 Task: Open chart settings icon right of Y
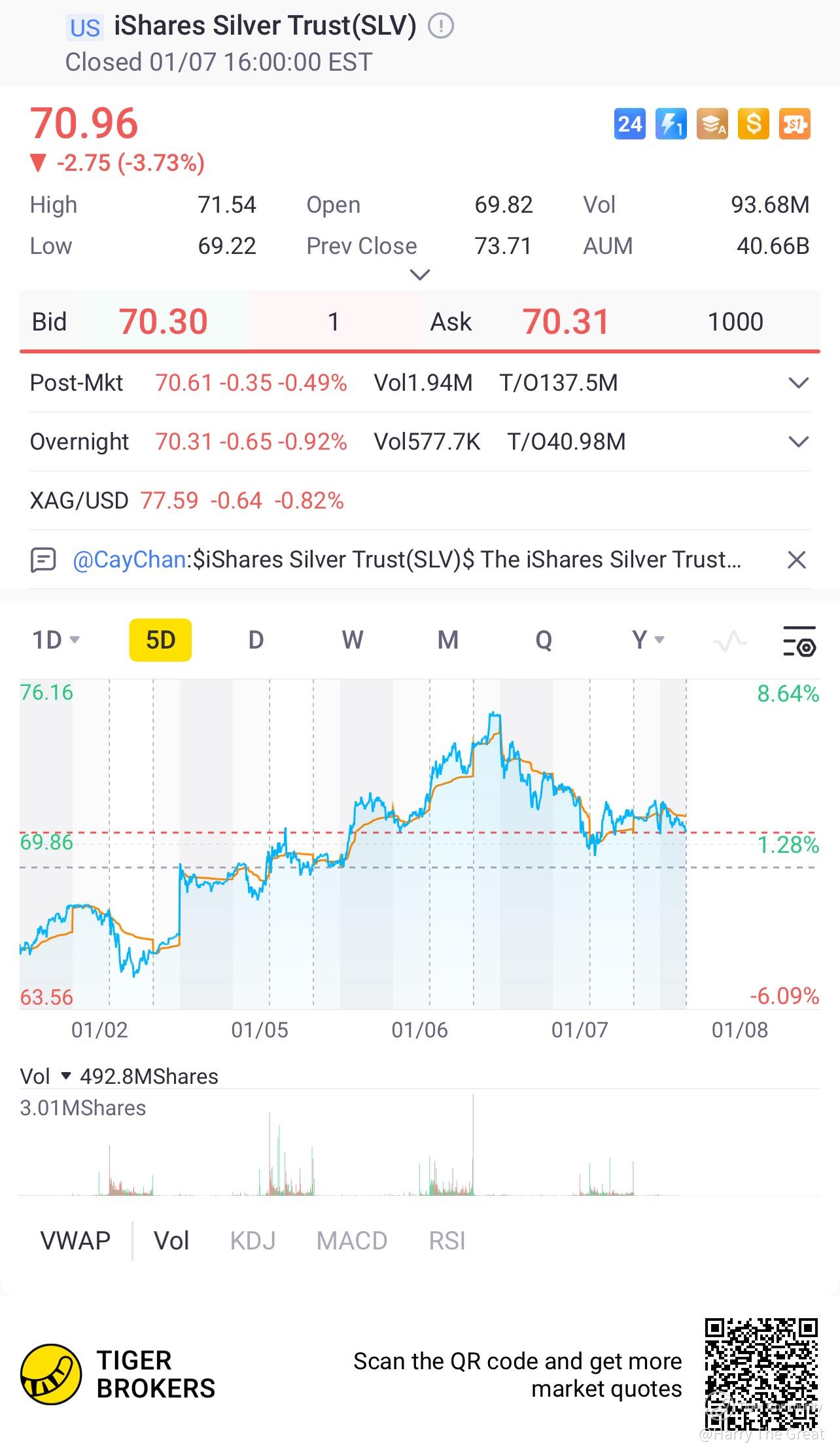[x=799, y=641]
